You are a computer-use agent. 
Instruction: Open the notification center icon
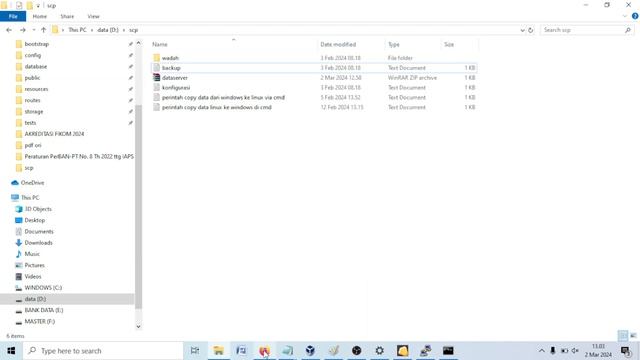[x=626, y=351]
